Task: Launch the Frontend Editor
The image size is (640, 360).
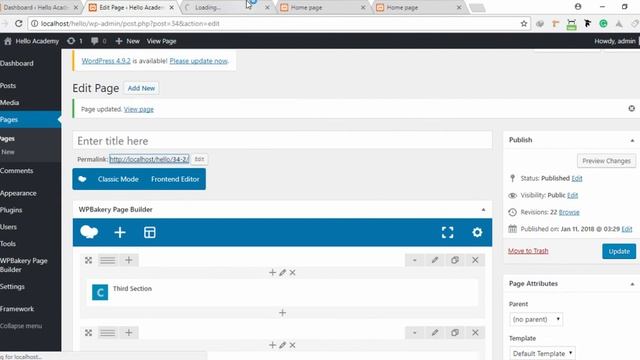Action: pos(175,179)
